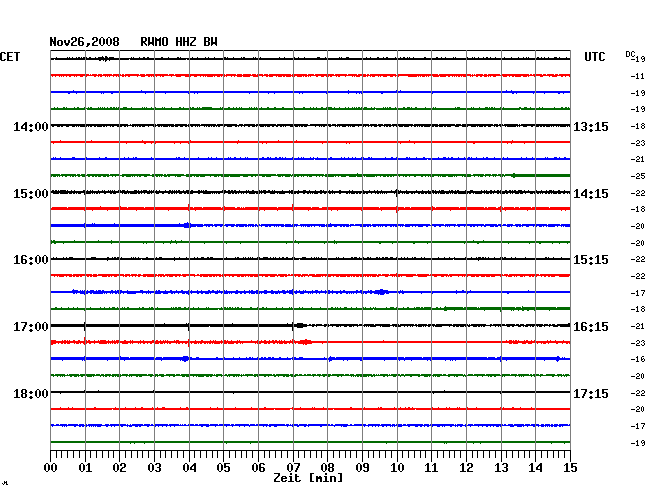Click the black seismic trace at 17:00 CET
The height and width of the screenshot is (494, 650).
310,325
